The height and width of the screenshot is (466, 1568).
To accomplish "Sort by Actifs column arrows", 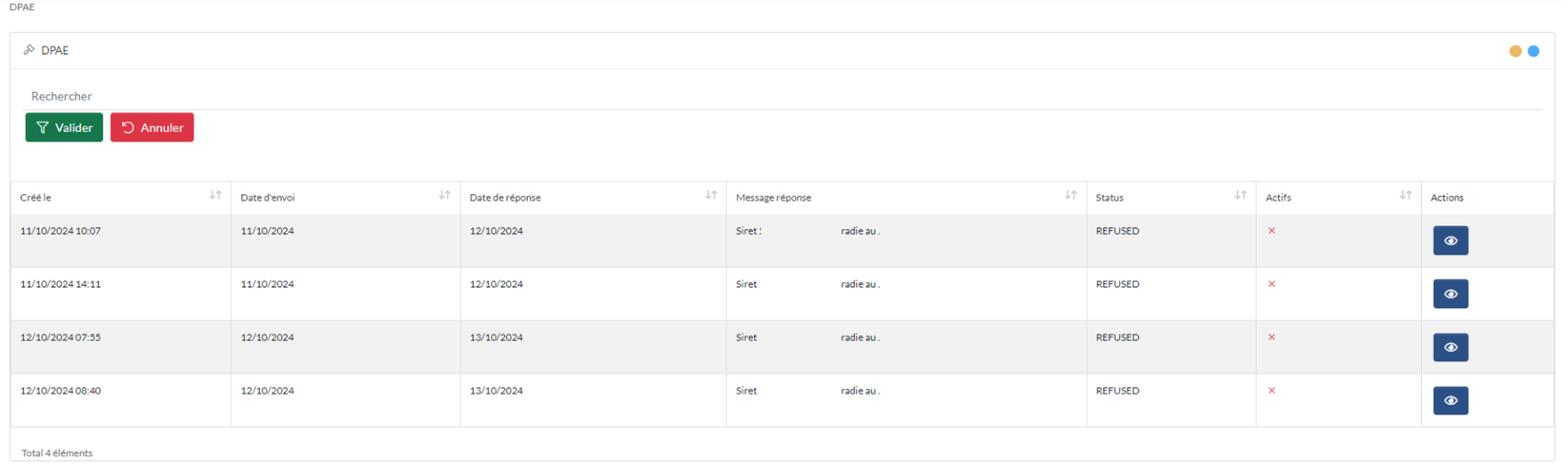I will point(1405,195).
